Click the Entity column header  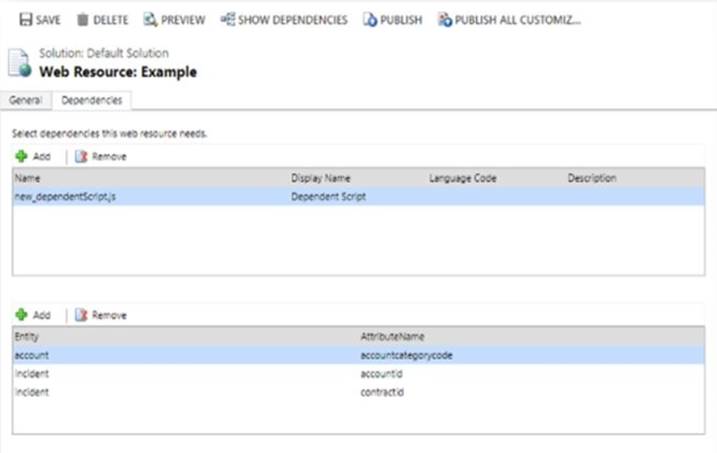pyautogui.click(x=27, y=337)
